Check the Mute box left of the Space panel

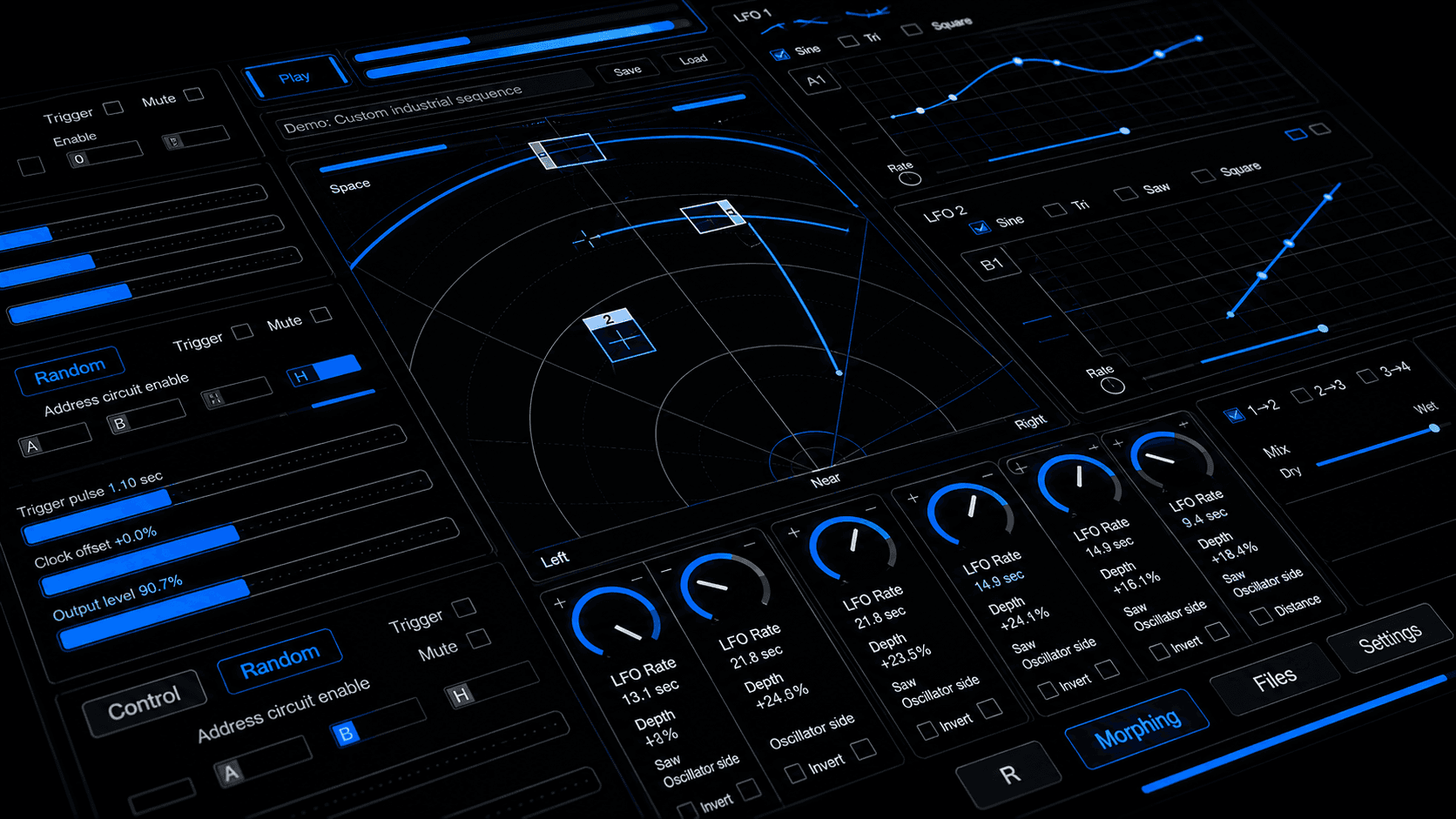click(321, 314)
